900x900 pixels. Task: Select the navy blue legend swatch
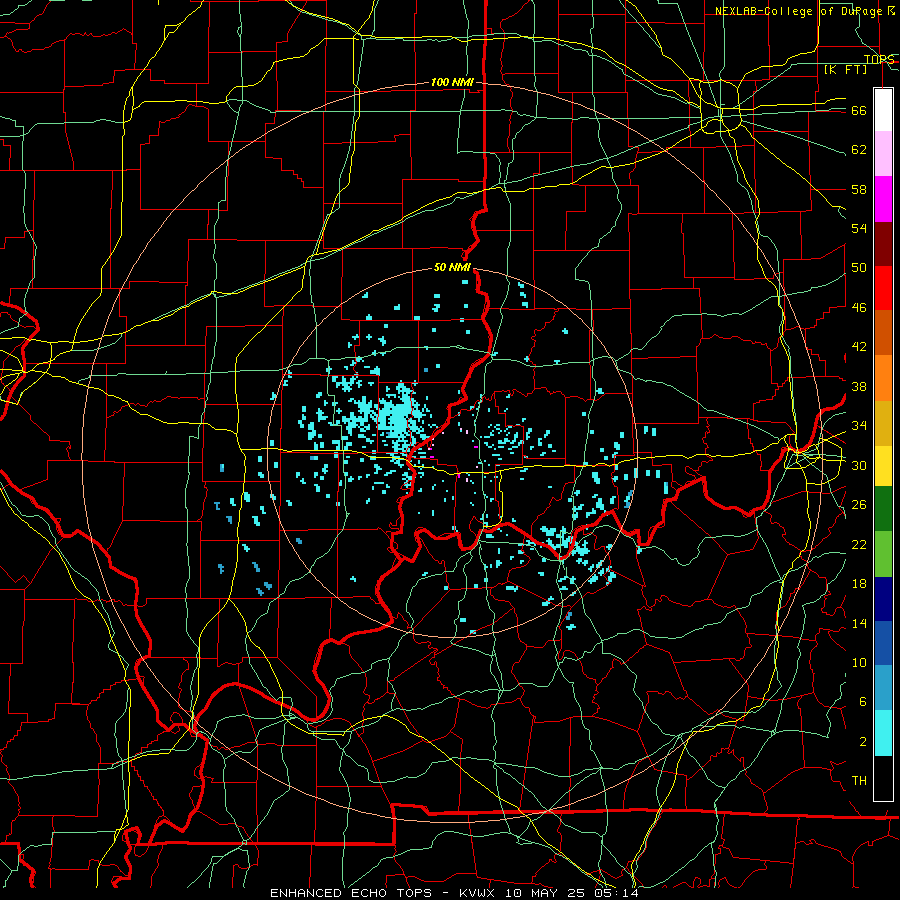(x=883, y=599)
